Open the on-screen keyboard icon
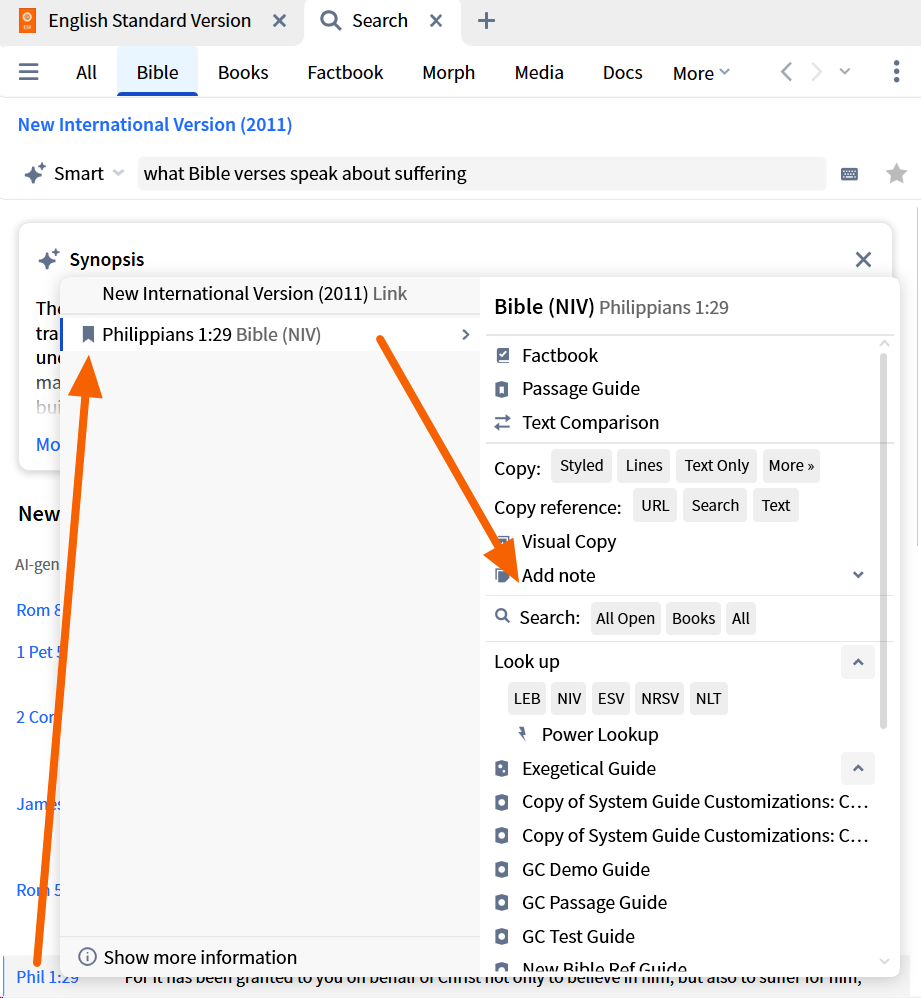Image resolution: width=921 pixels, height=998 pixels. 849,174
